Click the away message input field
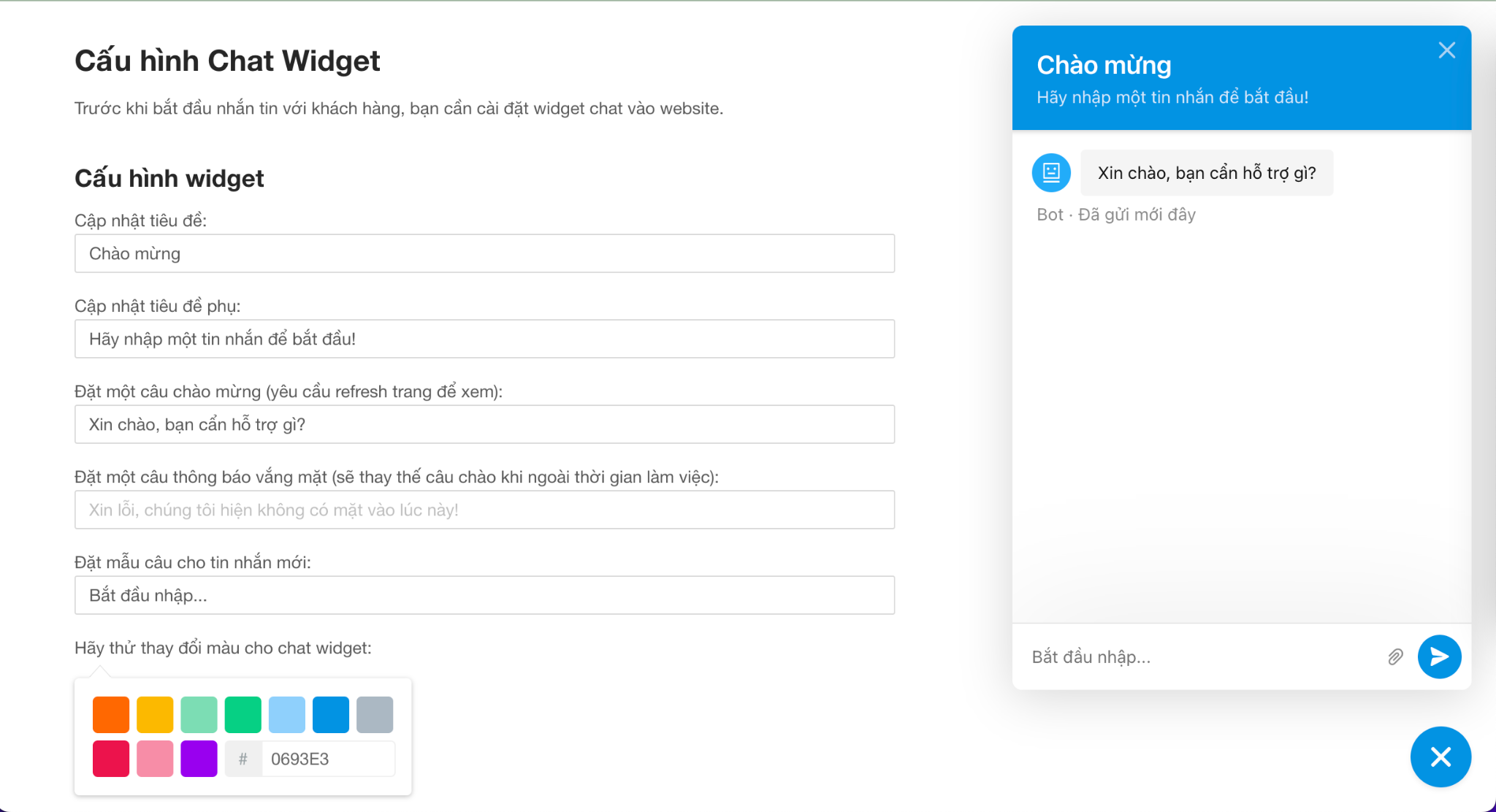This screenshot has width=1496, height=812. point(484,510)
